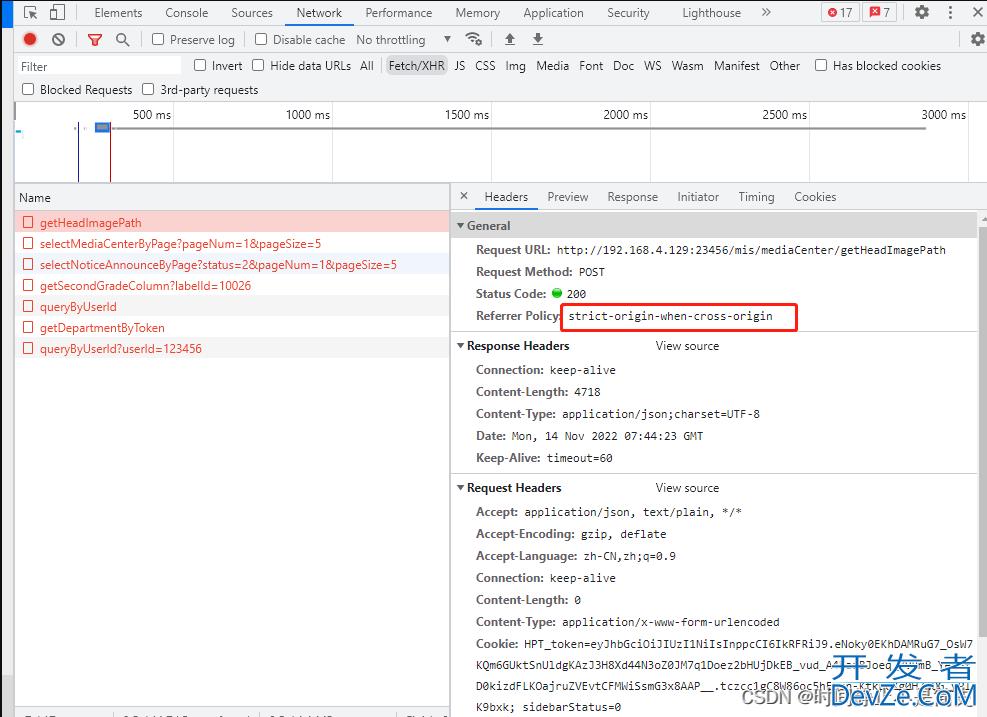
Task: Check Has blocked cookies checkbox
Action: coord(821,65)
